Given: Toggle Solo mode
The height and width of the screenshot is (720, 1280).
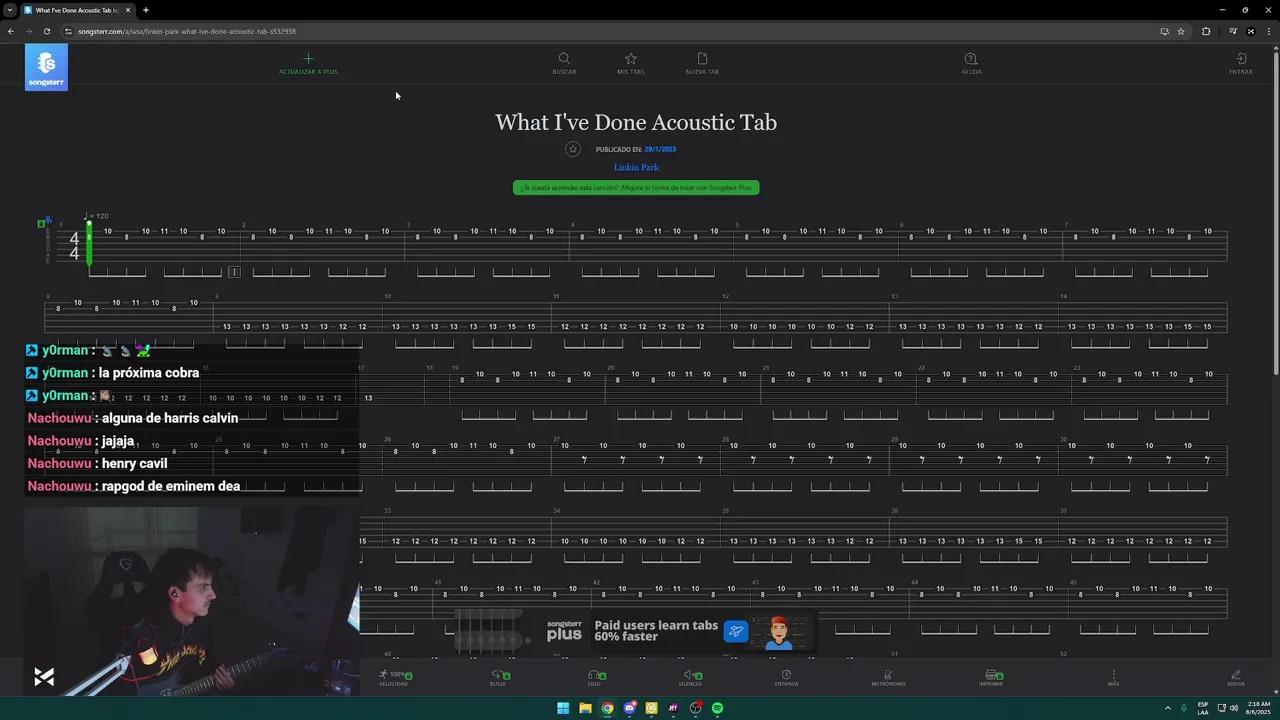Looking at the screenshot, I should (x=594, y=677).
